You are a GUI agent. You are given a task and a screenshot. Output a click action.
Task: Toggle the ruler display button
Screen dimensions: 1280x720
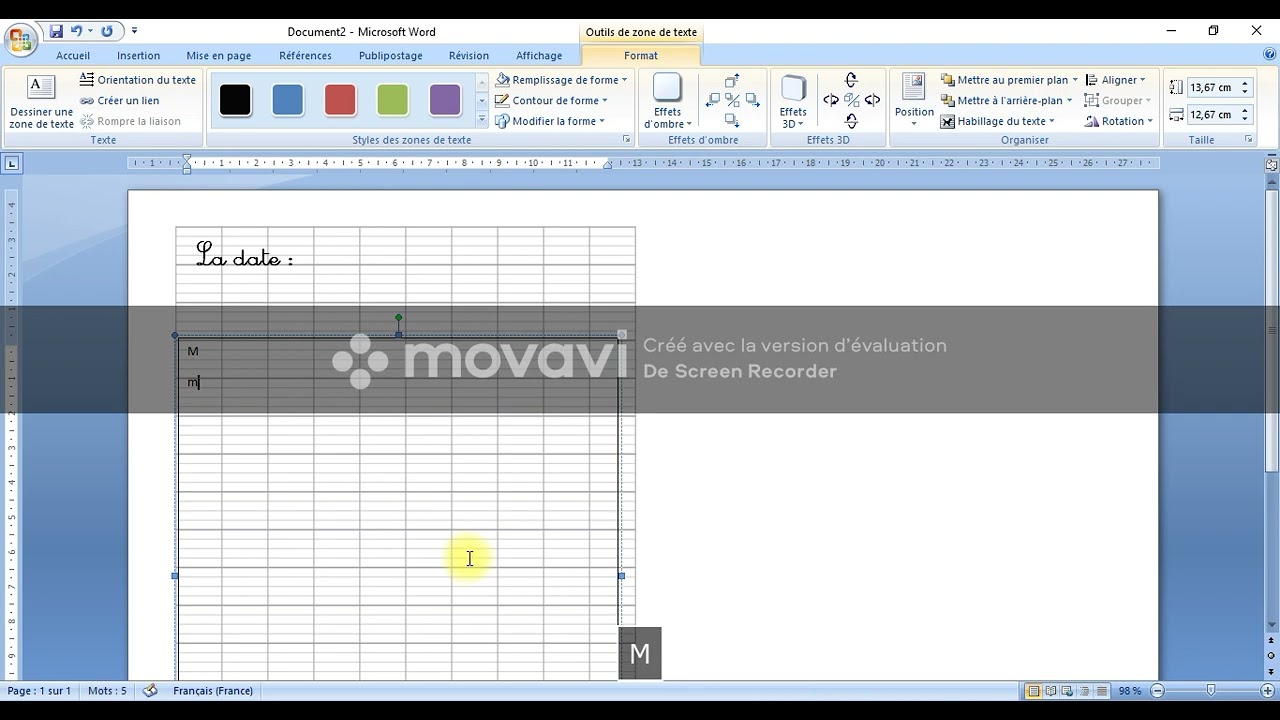[x=1272, y=163]
